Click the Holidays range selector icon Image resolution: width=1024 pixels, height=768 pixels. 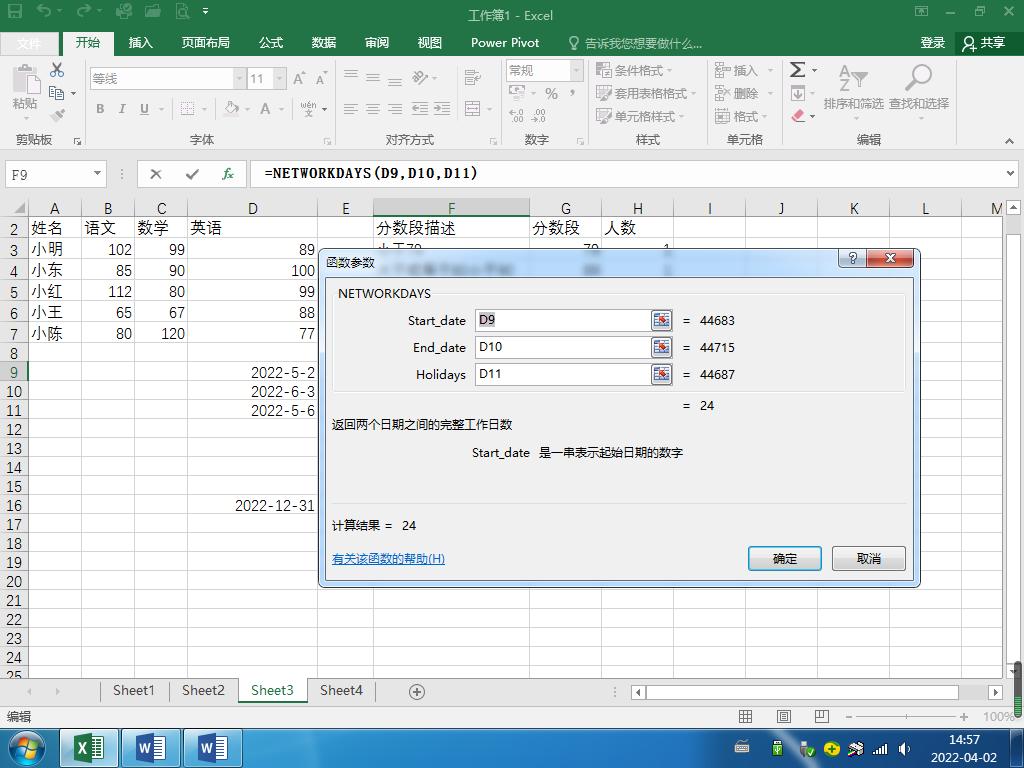661,374
